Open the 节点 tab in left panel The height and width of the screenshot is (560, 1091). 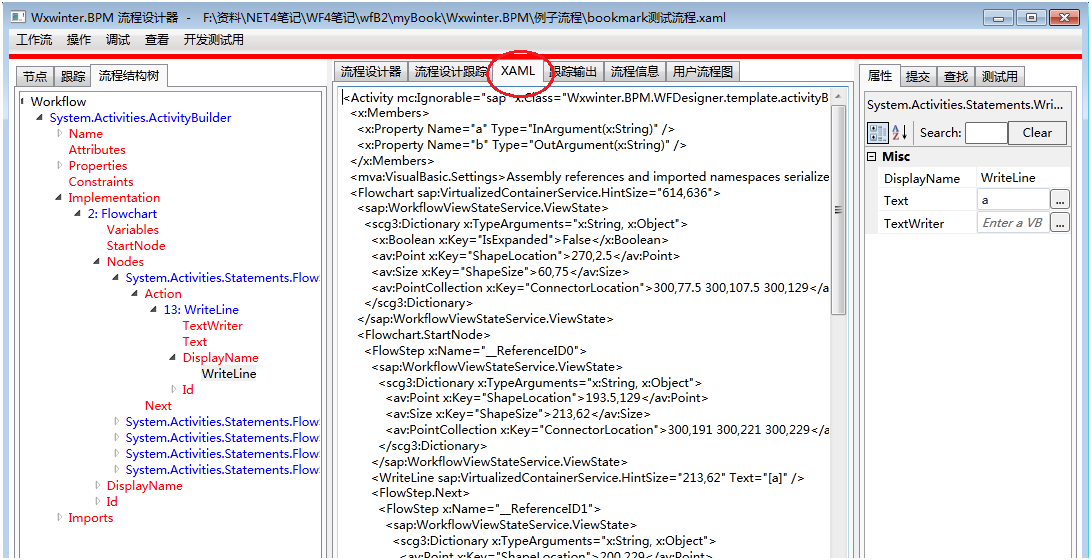[35, 76]
